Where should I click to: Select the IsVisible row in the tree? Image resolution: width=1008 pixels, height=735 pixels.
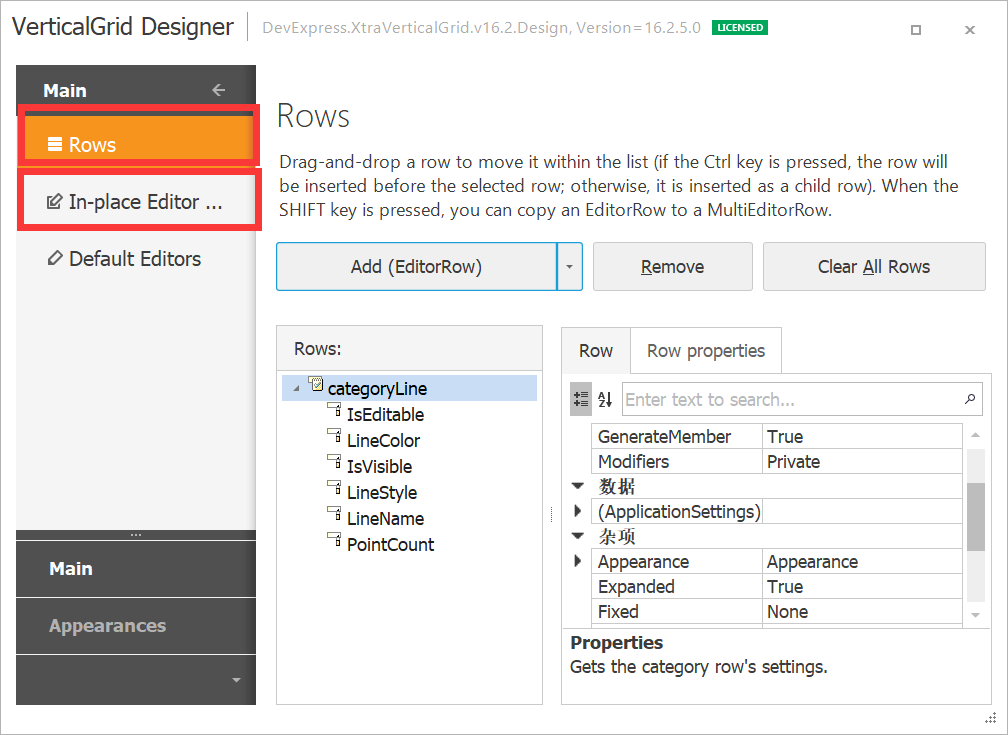click(379, 466)
